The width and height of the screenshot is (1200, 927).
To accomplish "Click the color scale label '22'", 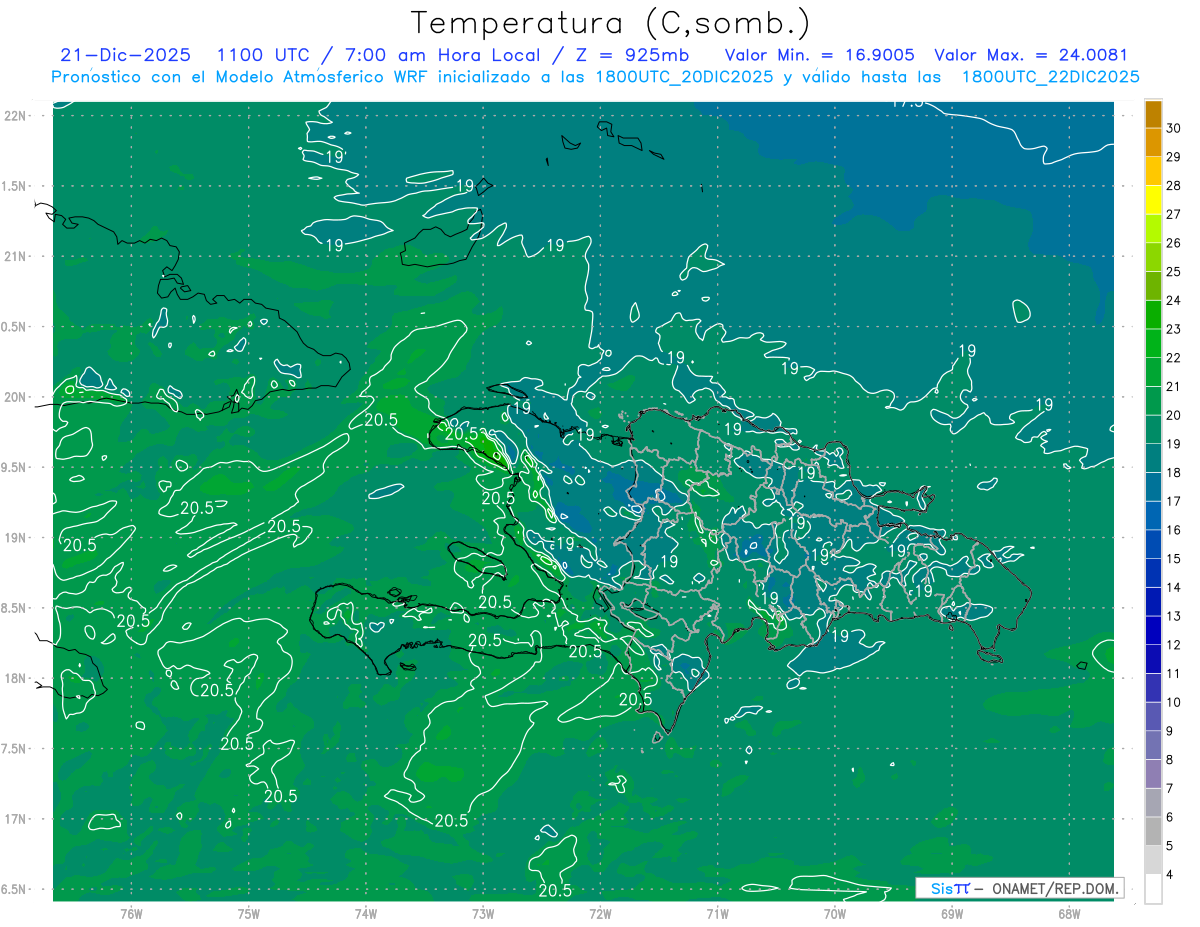I will coord(1173,358).
